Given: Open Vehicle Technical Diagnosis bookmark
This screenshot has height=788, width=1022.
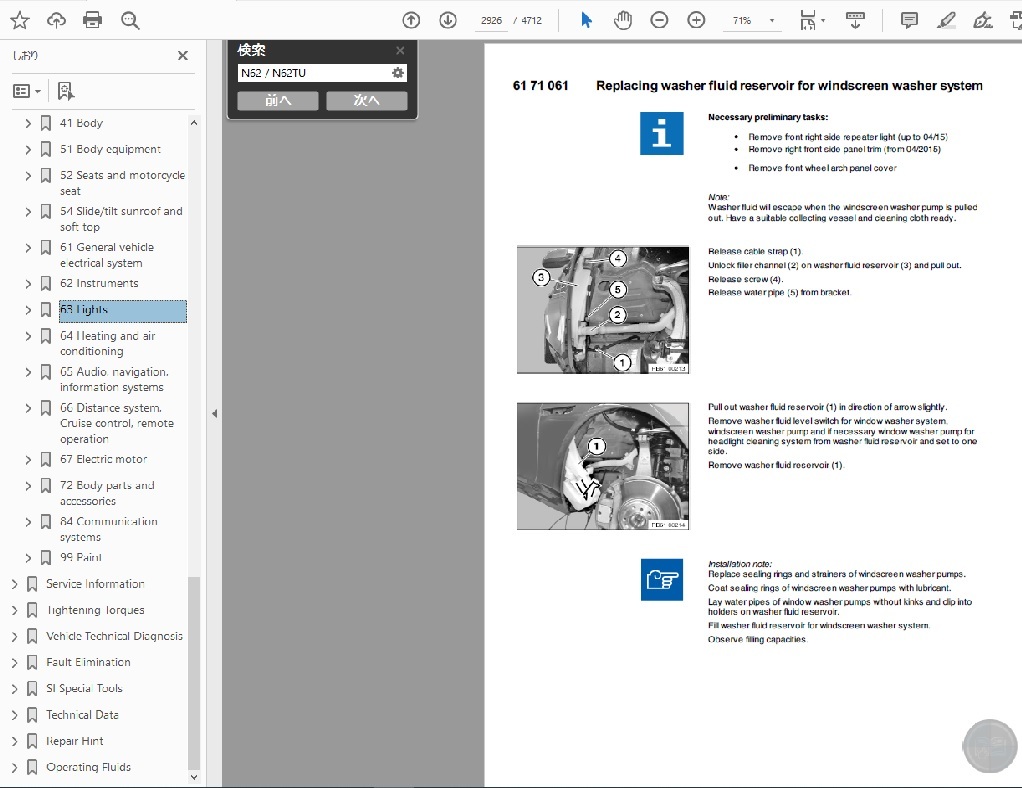Looking at the screenshot, I should point(114,636).
